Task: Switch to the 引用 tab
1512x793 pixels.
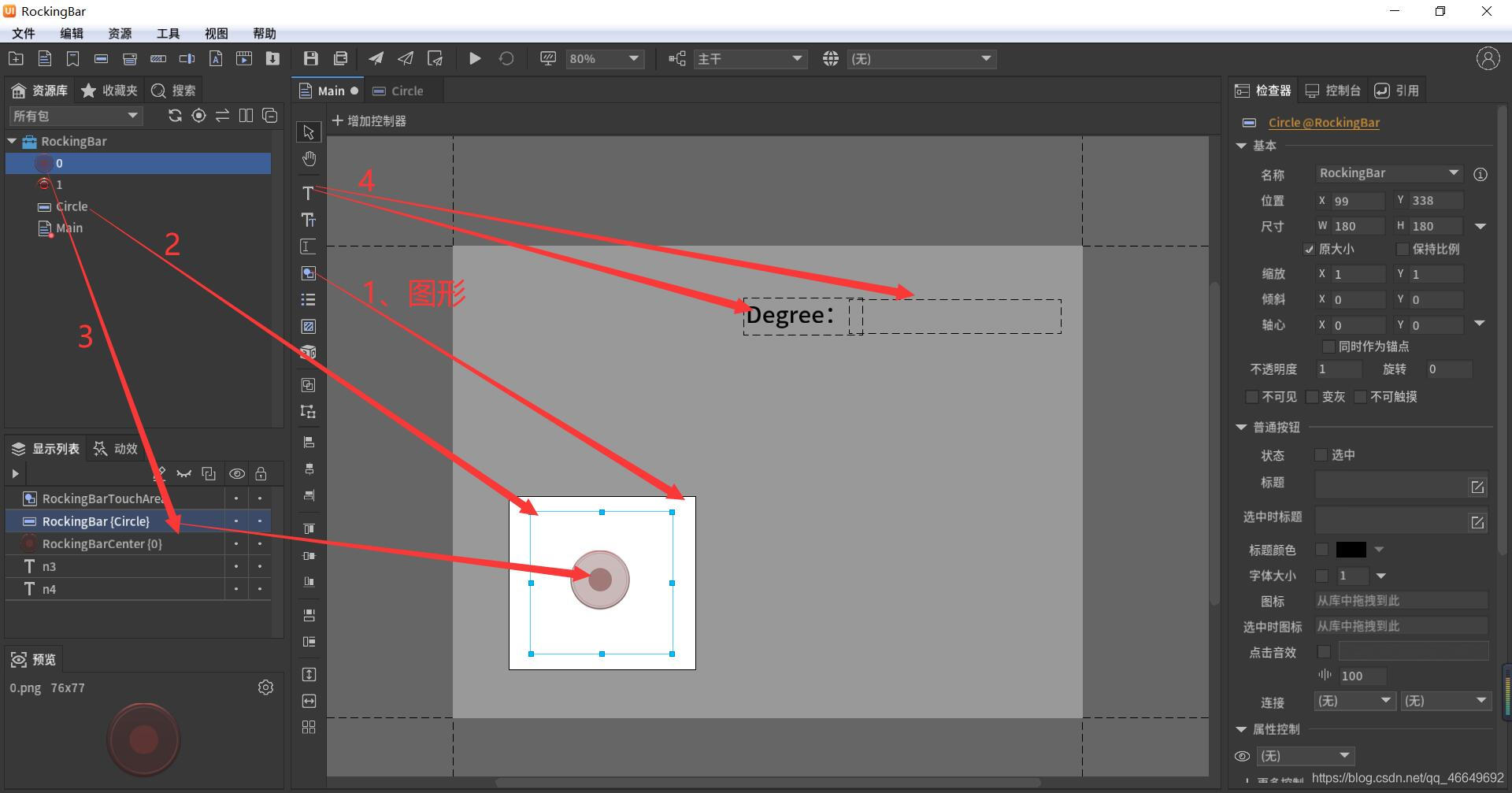Action: point(1397,91)
